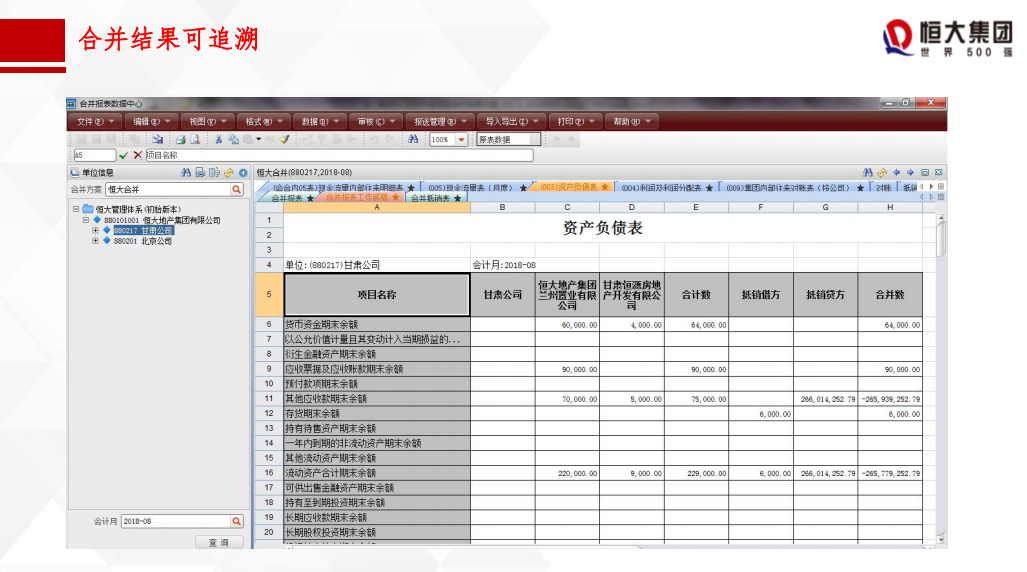Switch to 合并报表工作底稿 sub-tab

[362, 198]
